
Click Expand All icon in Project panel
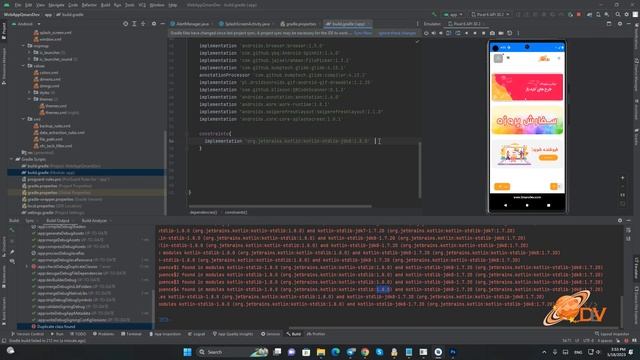click(134, 24)
